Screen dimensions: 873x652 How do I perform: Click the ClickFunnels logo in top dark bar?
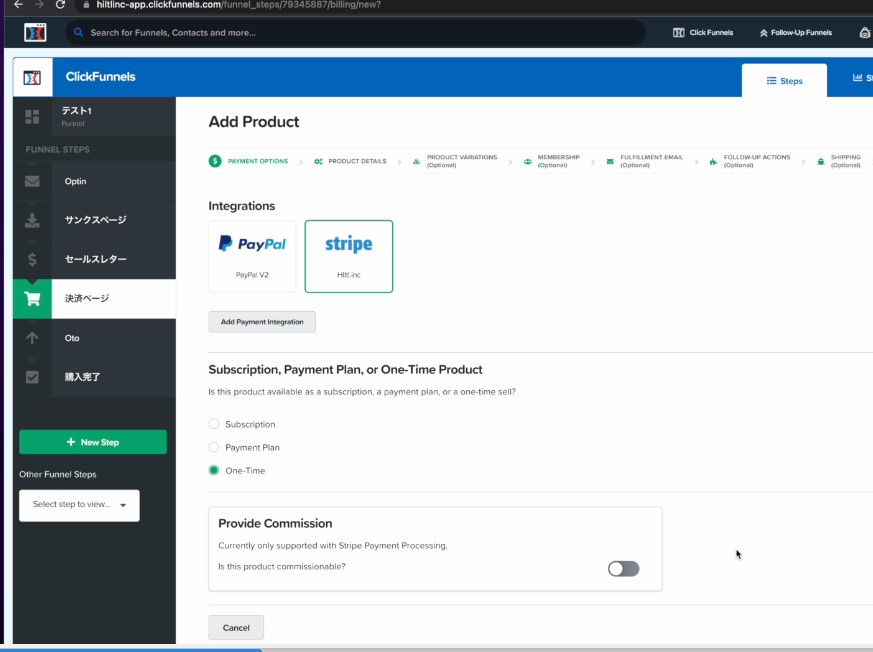[35, 33]
